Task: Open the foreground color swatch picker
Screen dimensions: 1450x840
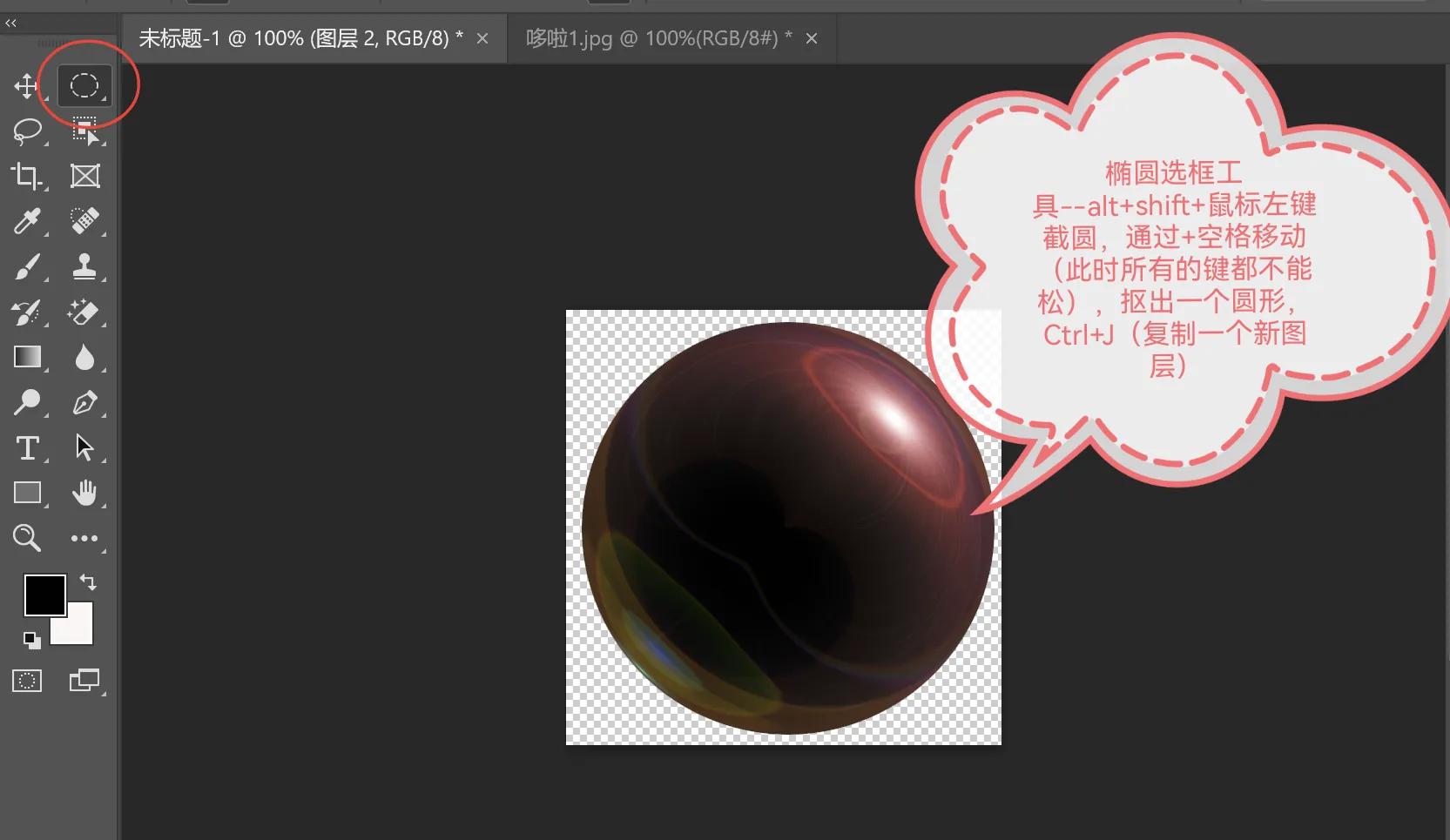Action: click(x=44, y=595)
